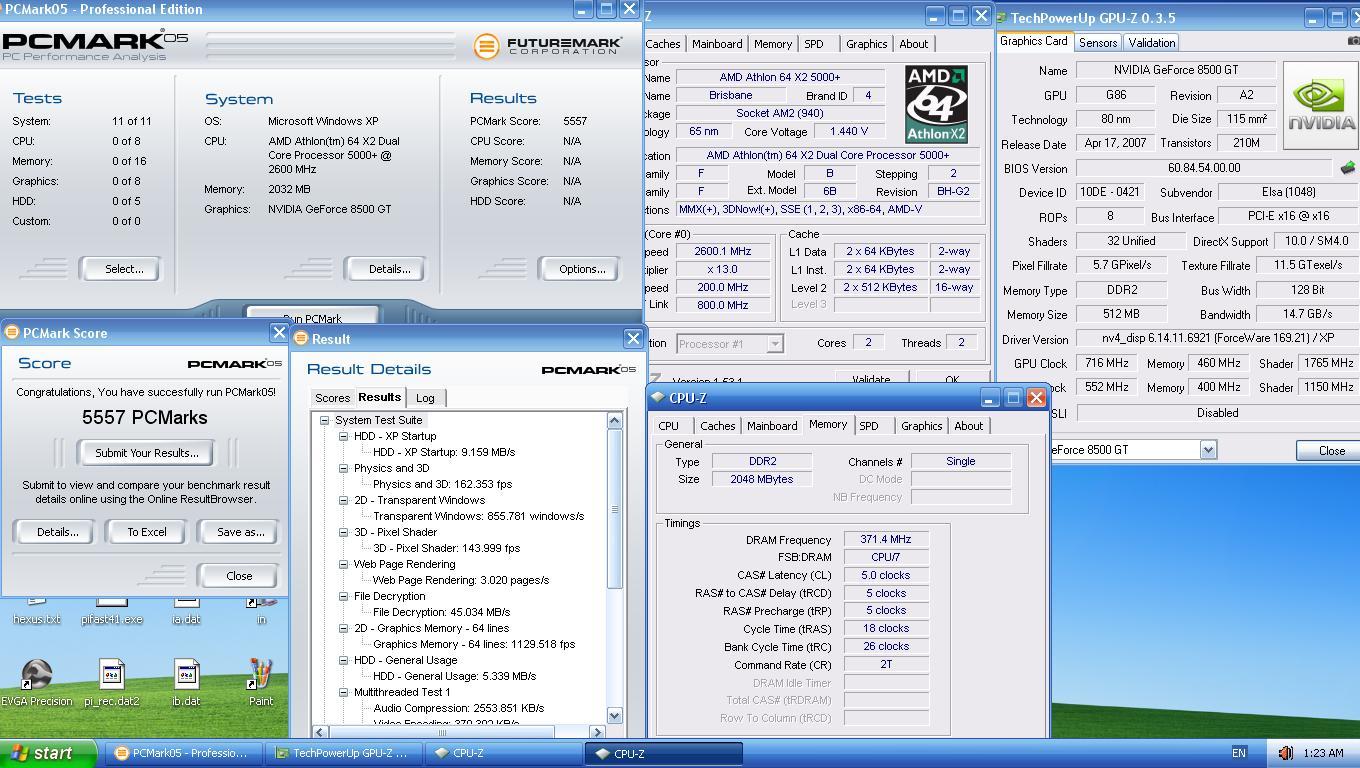
Task: Click the right arrow of the result horizontal scrollbar
Action: click(x=597, y=732)
